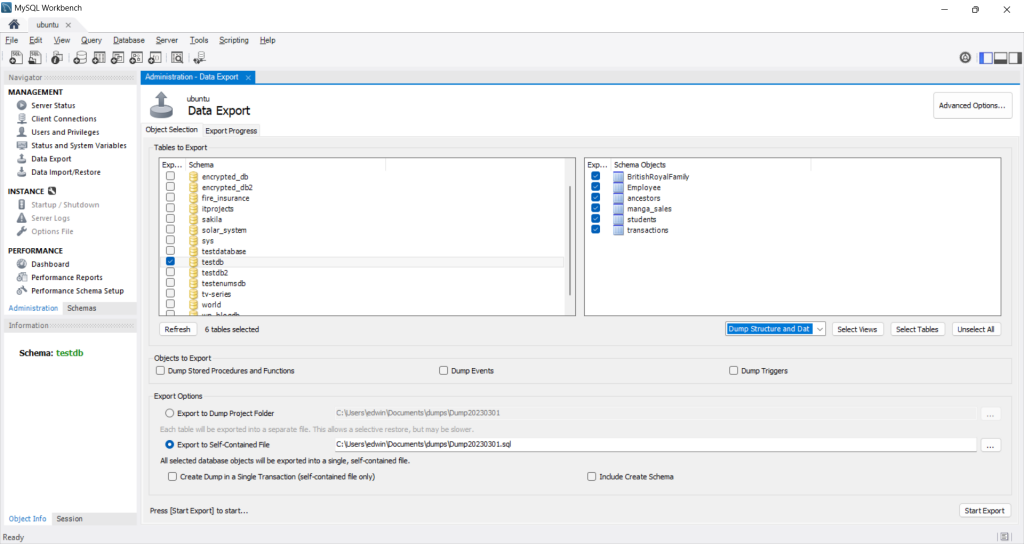Create a new stored procedure toolbar icon
1024x544 pixels.
[136, 58]
